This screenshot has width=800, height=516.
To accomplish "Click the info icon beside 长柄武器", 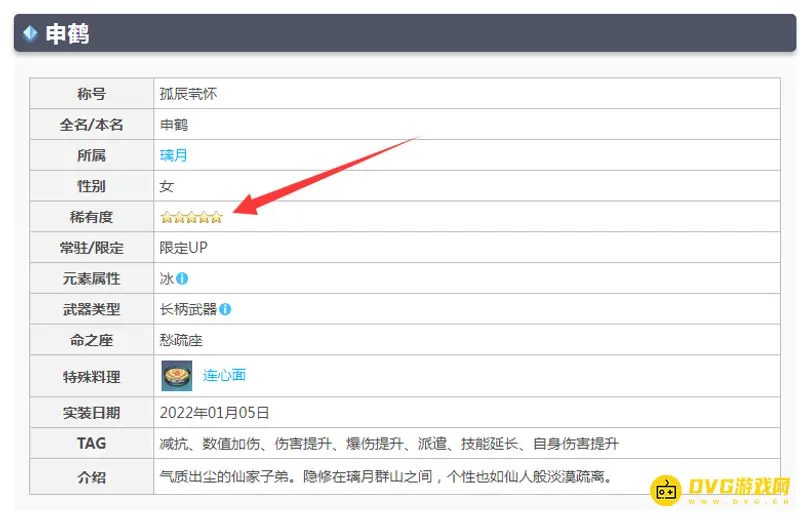I will [225, 310].
